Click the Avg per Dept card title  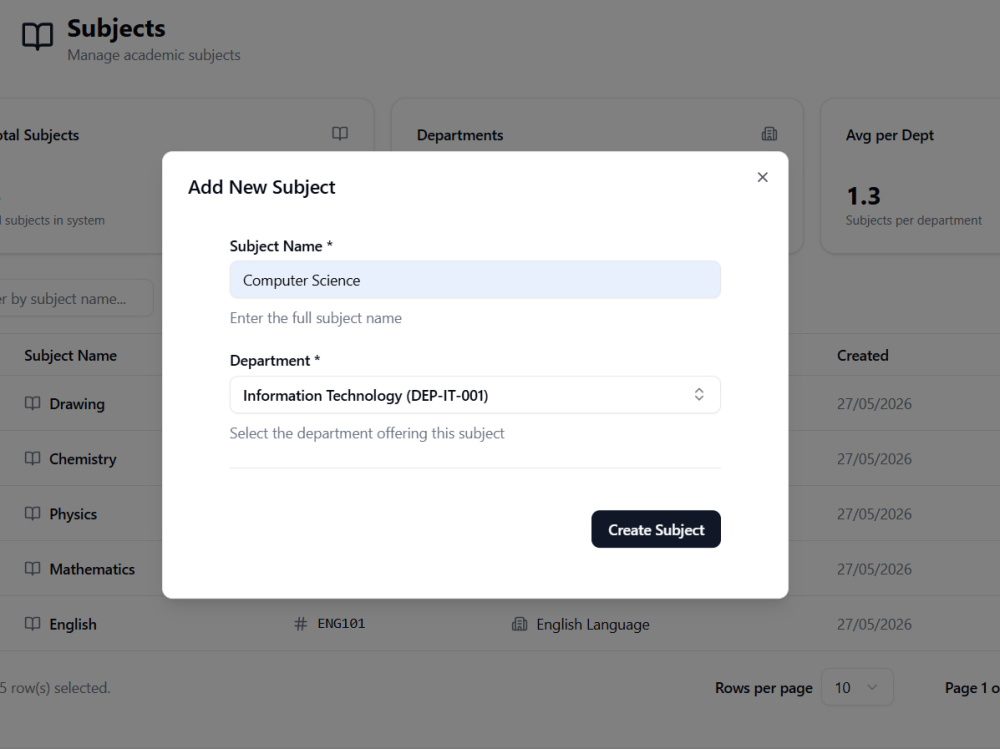(x=890, y=135)
